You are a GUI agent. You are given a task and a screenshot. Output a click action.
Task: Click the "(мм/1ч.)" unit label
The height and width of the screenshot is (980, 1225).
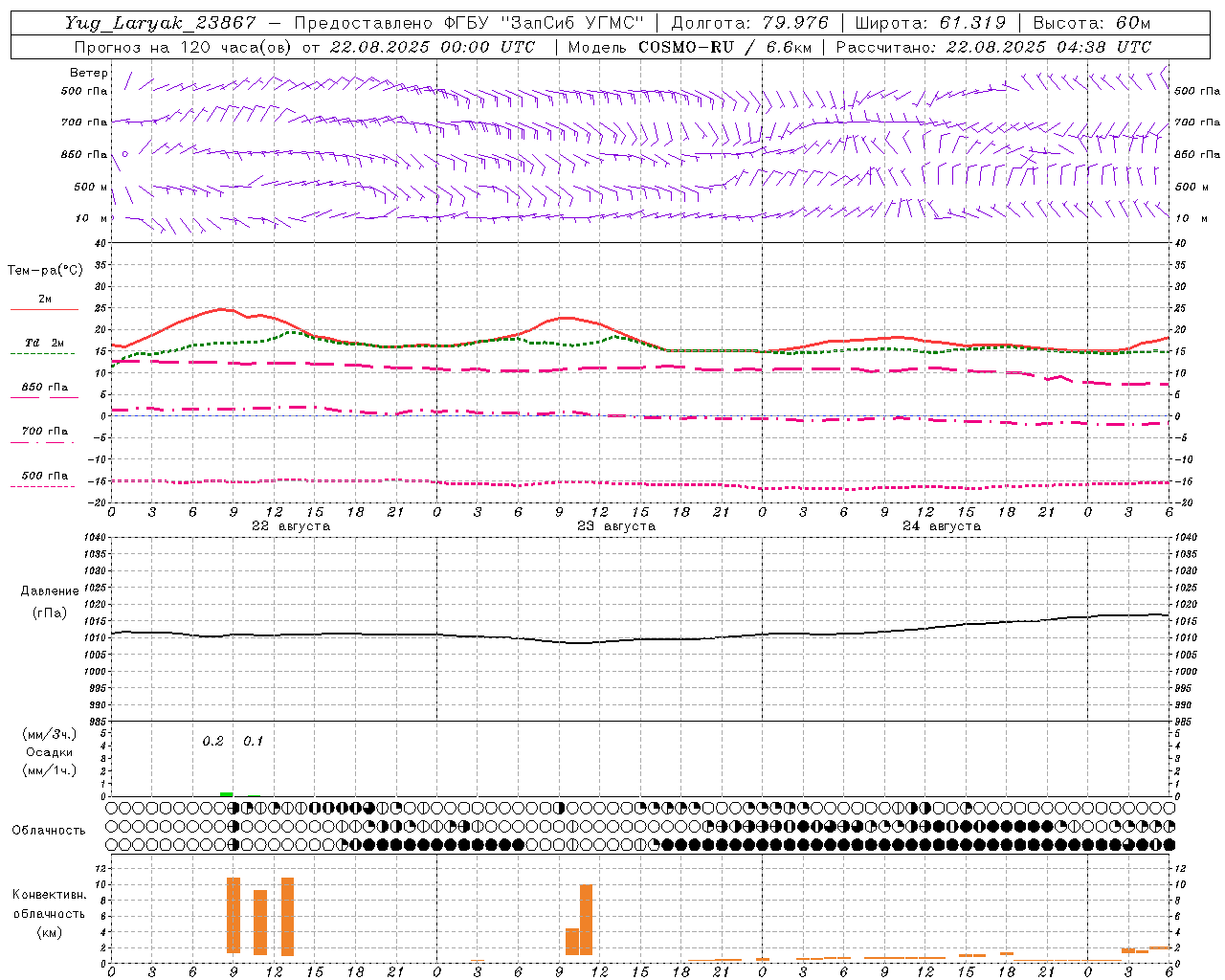point(49,770)
